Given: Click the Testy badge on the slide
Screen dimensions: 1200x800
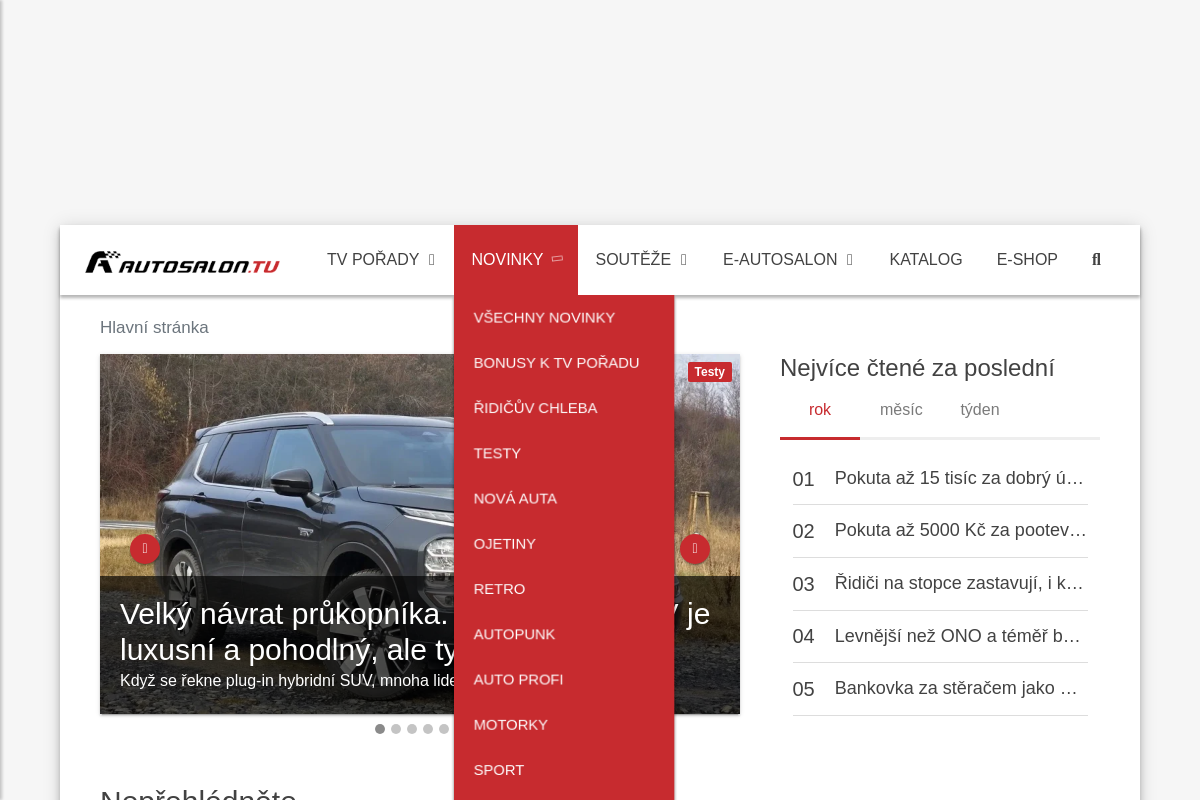Looking at the screenshot, I should coord(709,372).
